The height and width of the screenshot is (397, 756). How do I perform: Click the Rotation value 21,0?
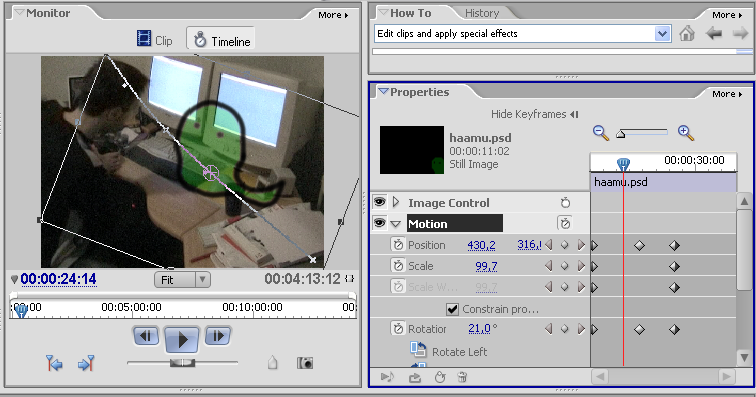point(479,329)
